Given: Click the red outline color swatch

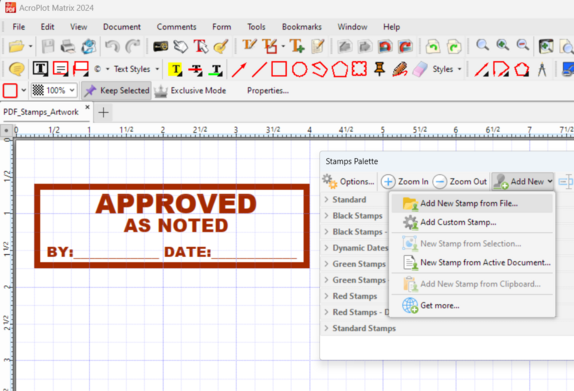Looking at the screenshot, I should (10, 90).
